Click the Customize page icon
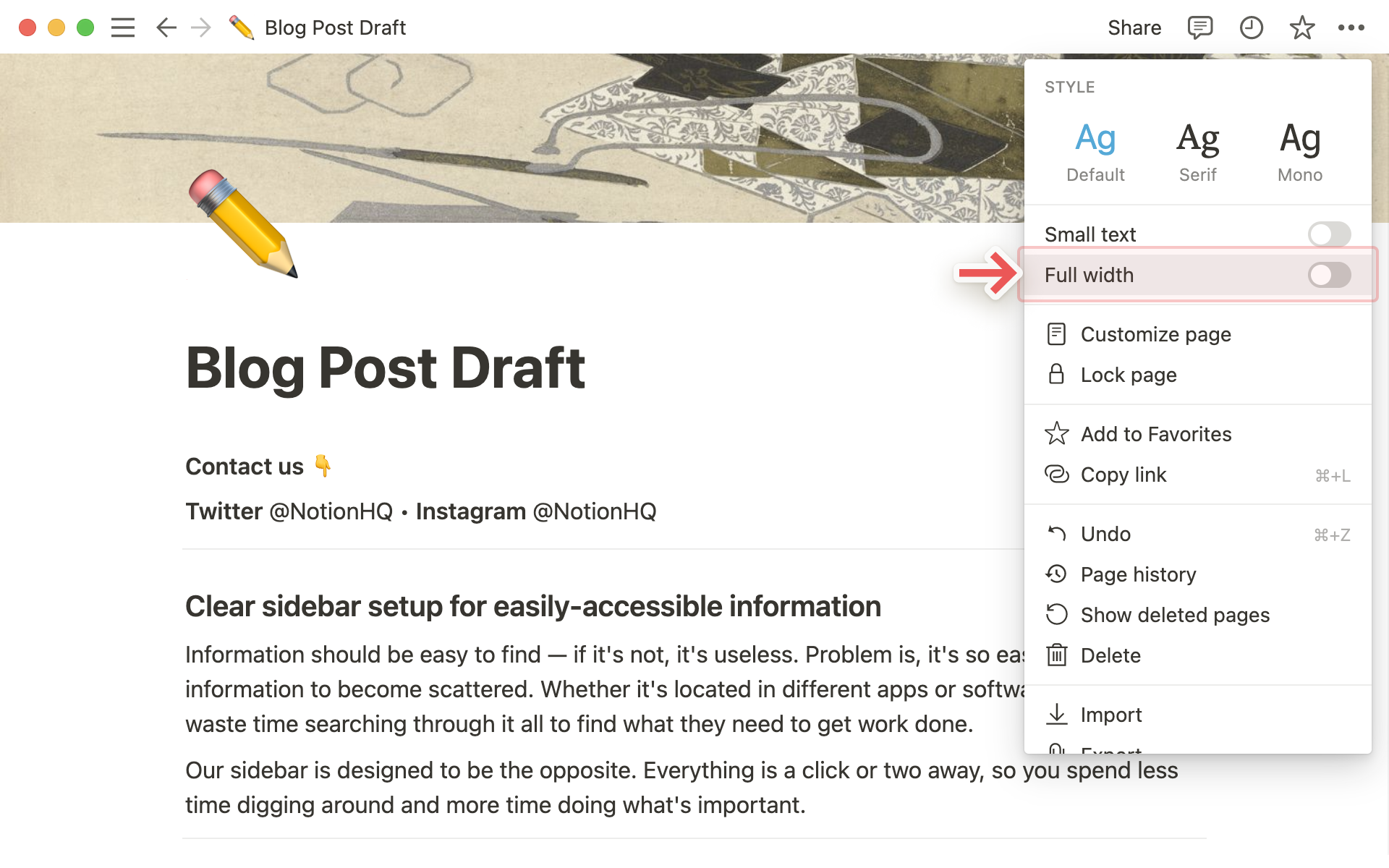This screenshot has width=1389, height=868. [x=1057, y=334]
